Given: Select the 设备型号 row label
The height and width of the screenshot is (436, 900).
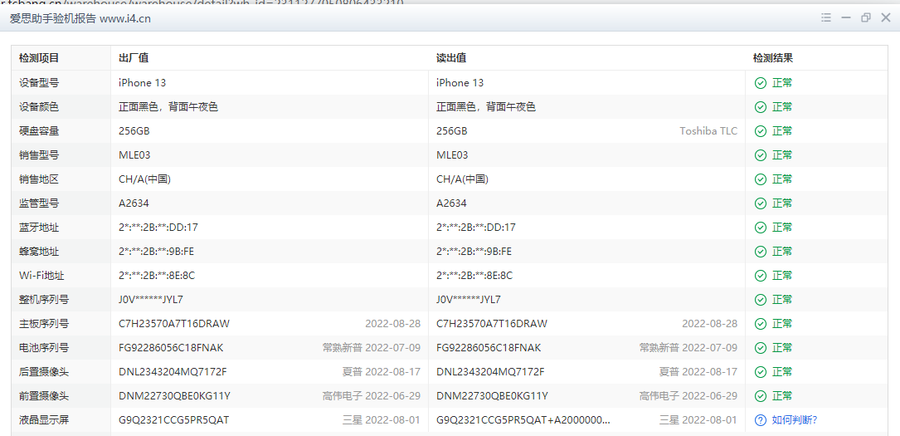Looking at the screenshot, I should (39, 83).
